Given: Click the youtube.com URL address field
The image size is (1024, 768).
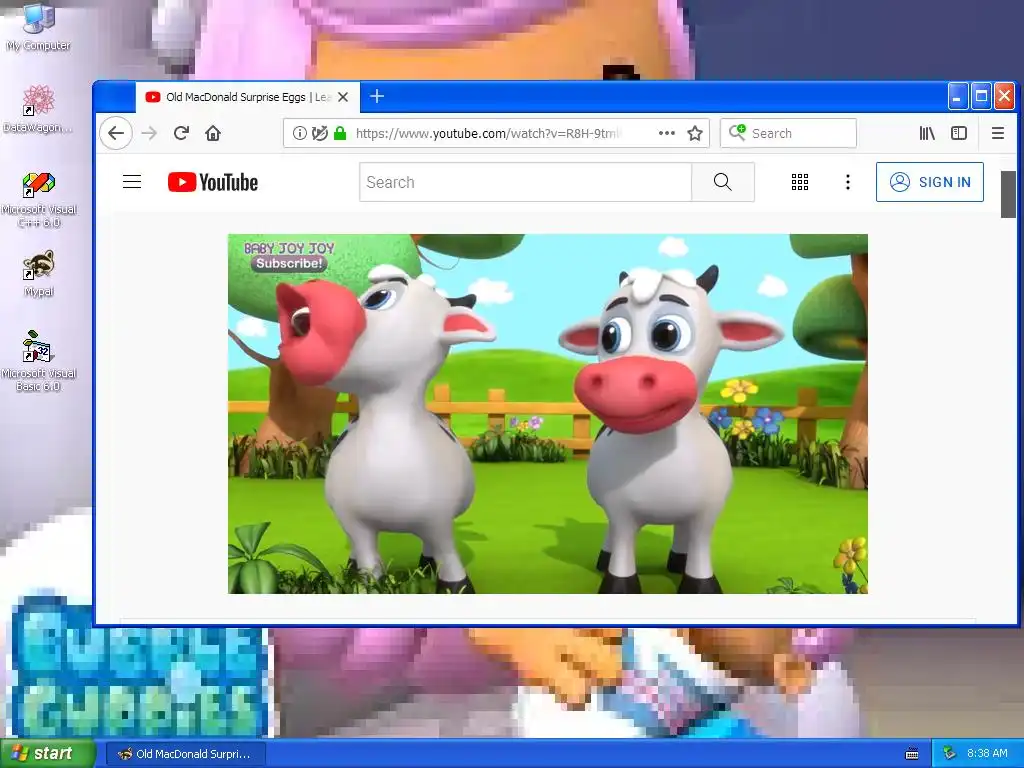Looking at the screenshot, I should 490,133.
